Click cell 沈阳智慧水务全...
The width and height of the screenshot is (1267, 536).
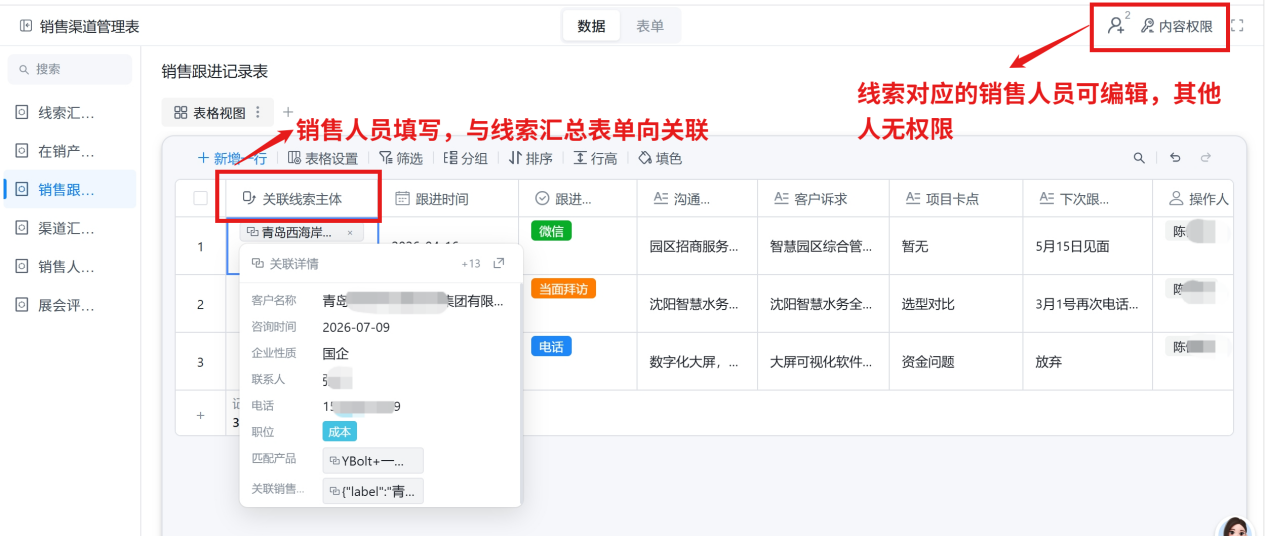coord(821,304)
